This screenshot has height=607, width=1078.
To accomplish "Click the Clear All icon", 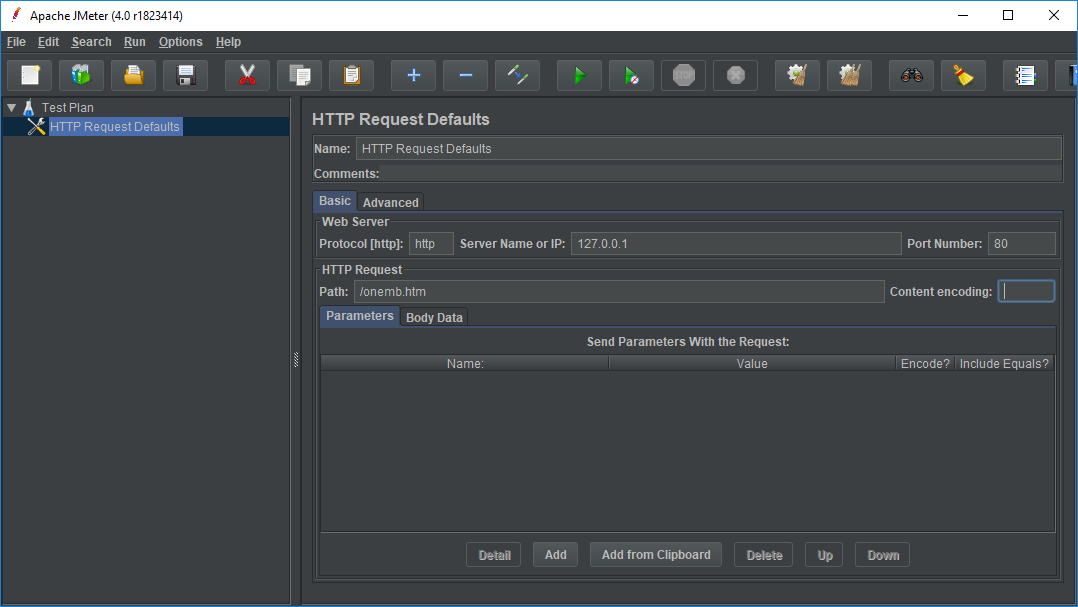I will click(x=849, y=75).
